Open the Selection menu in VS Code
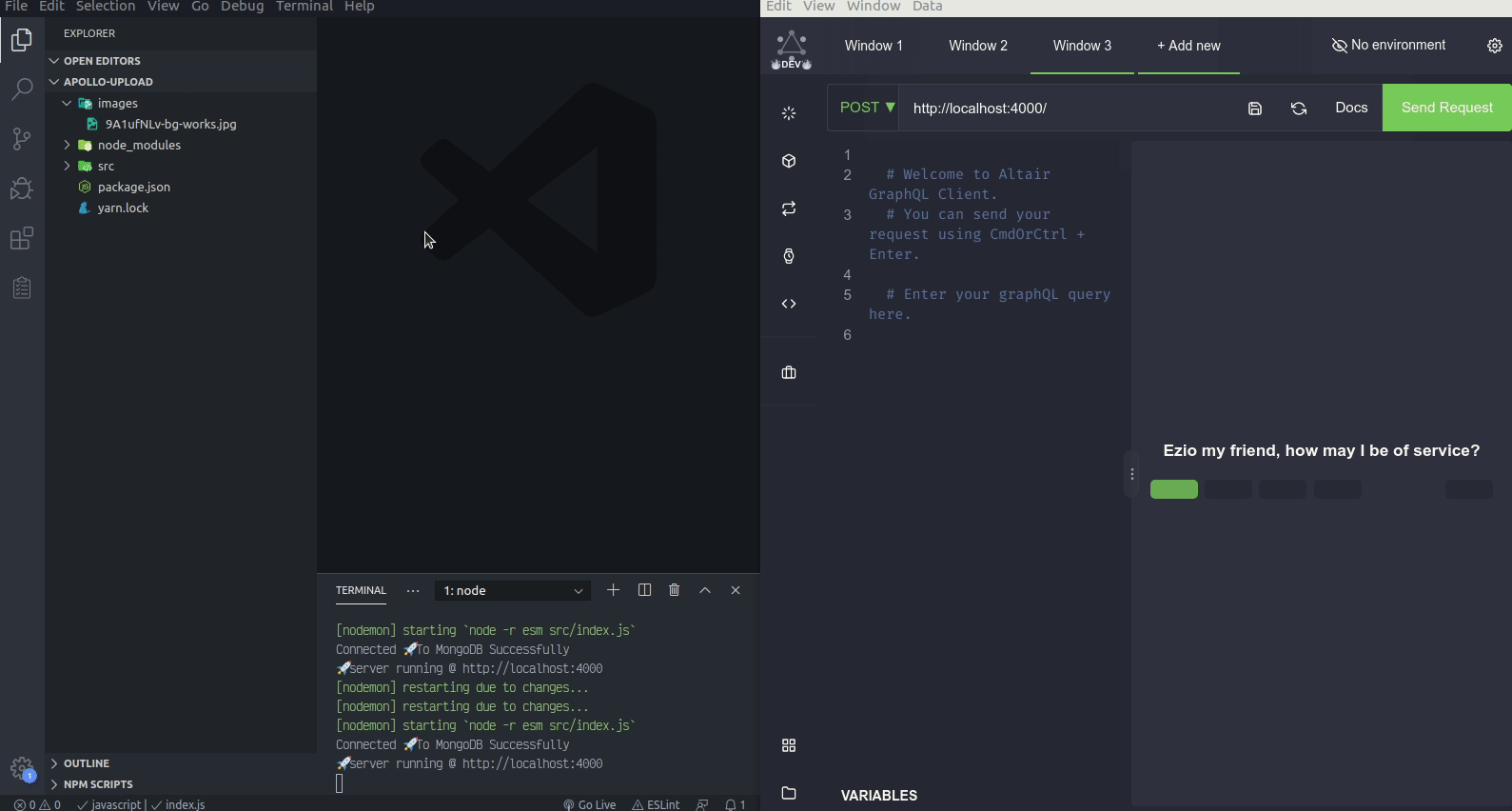 pyautogui.click(x=106, y=7)
